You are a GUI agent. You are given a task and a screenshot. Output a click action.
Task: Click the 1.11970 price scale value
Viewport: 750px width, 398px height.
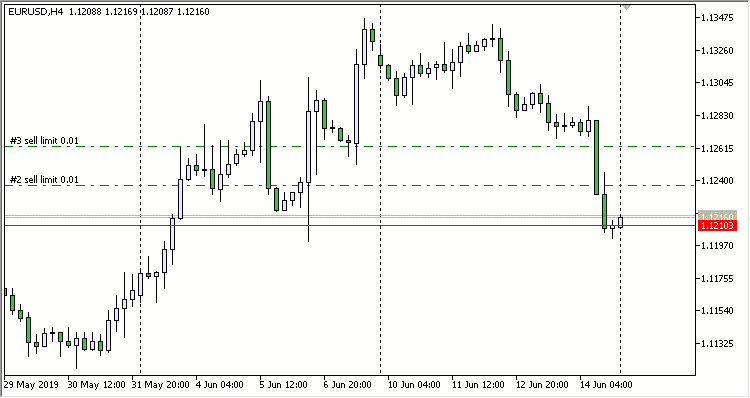(x=717, y=246)
